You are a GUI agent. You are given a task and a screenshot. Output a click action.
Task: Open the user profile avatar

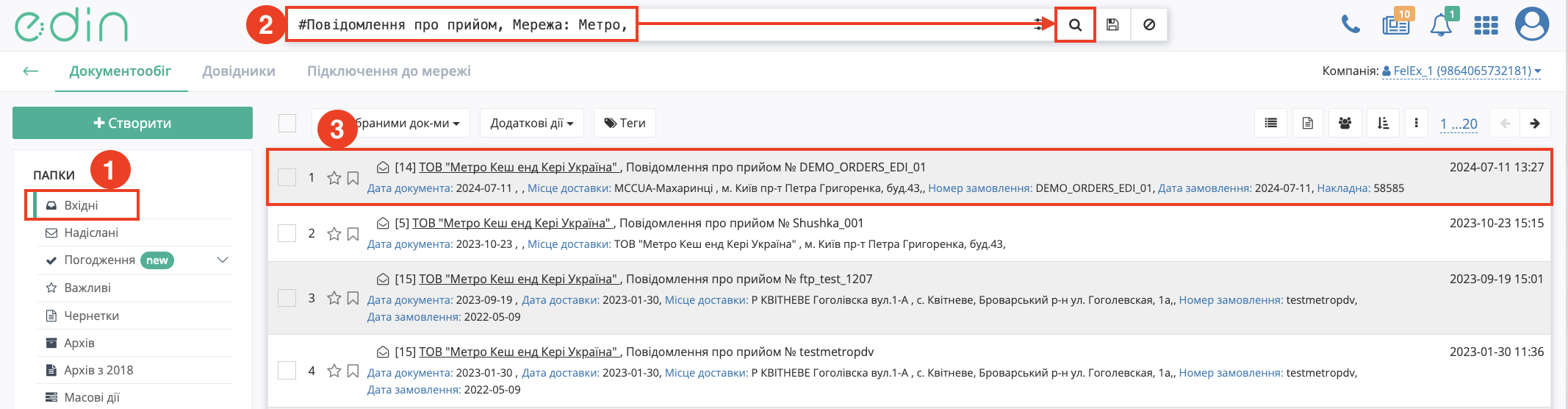(x=1532, y=24)
